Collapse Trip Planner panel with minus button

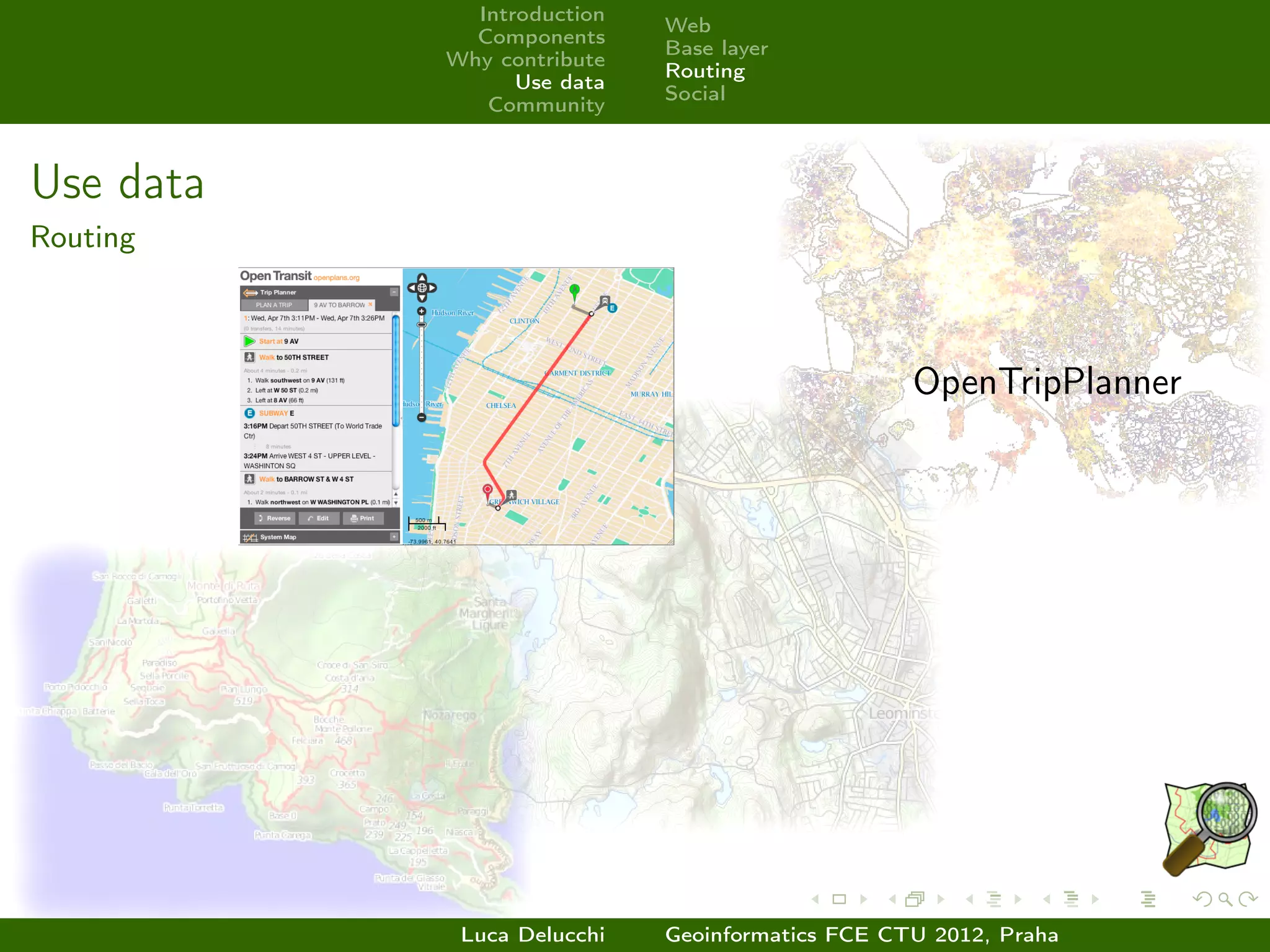[x=394, y=292]
